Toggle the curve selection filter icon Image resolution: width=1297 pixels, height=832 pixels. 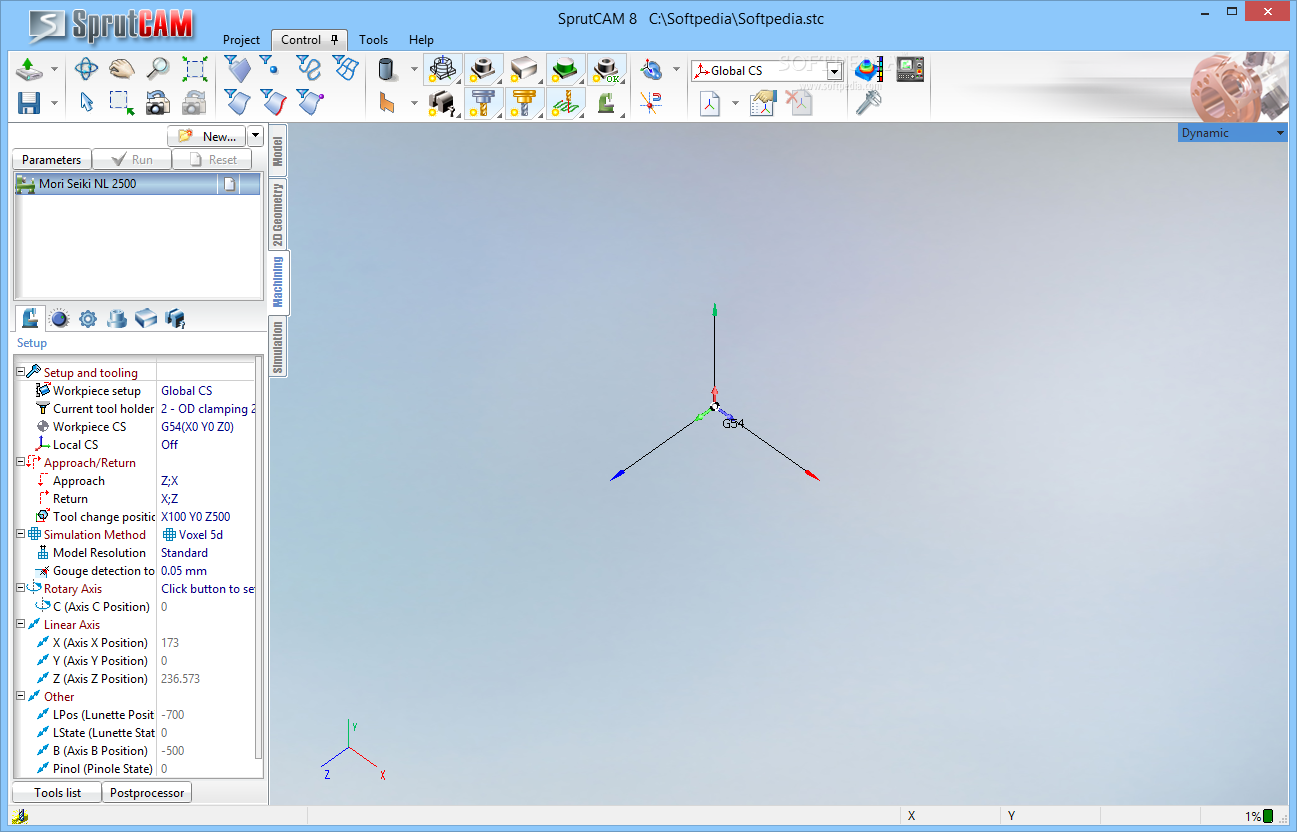point(308,69)
